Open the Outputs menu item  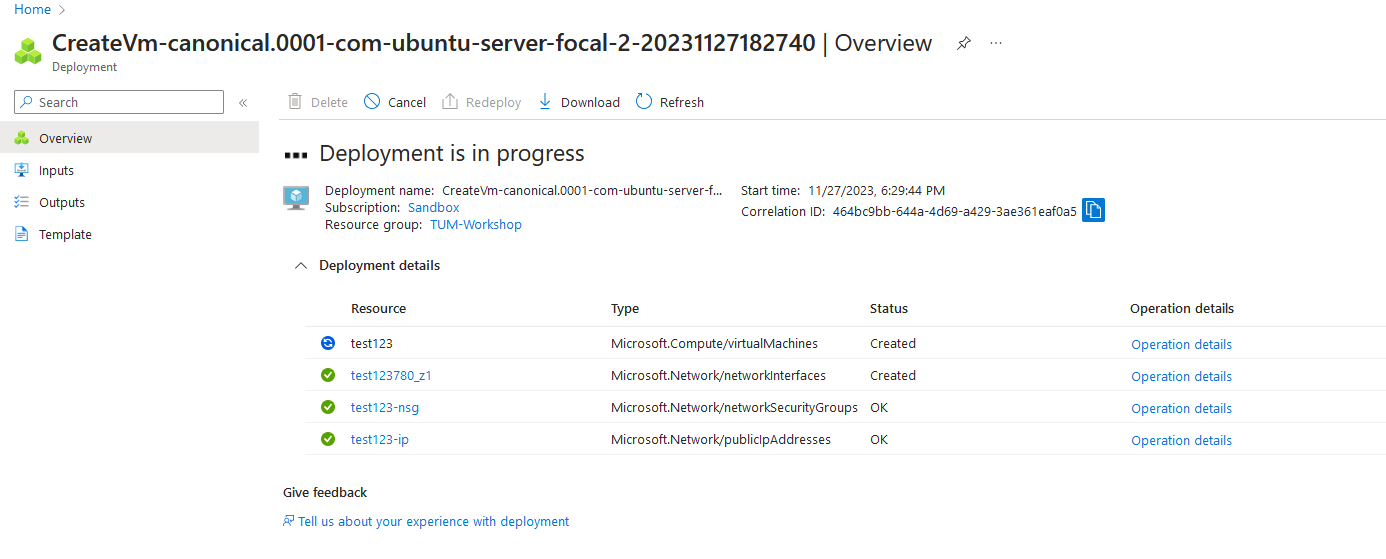[x=129, y=202]
